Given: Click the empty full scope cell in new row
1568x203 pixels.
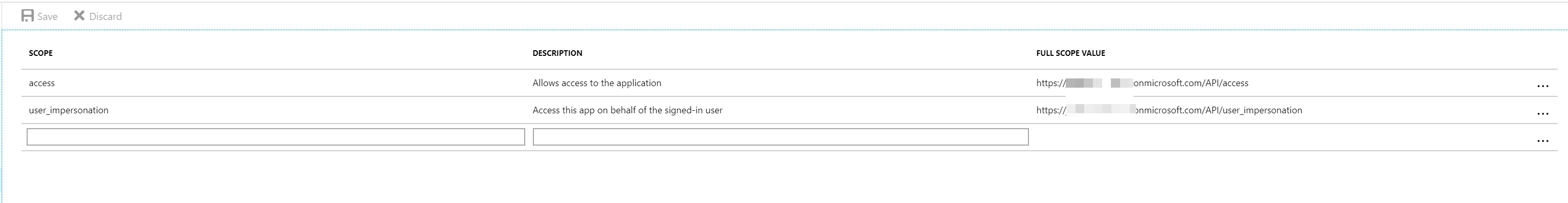Looking at the screenshot, I should click(1278, 137).
